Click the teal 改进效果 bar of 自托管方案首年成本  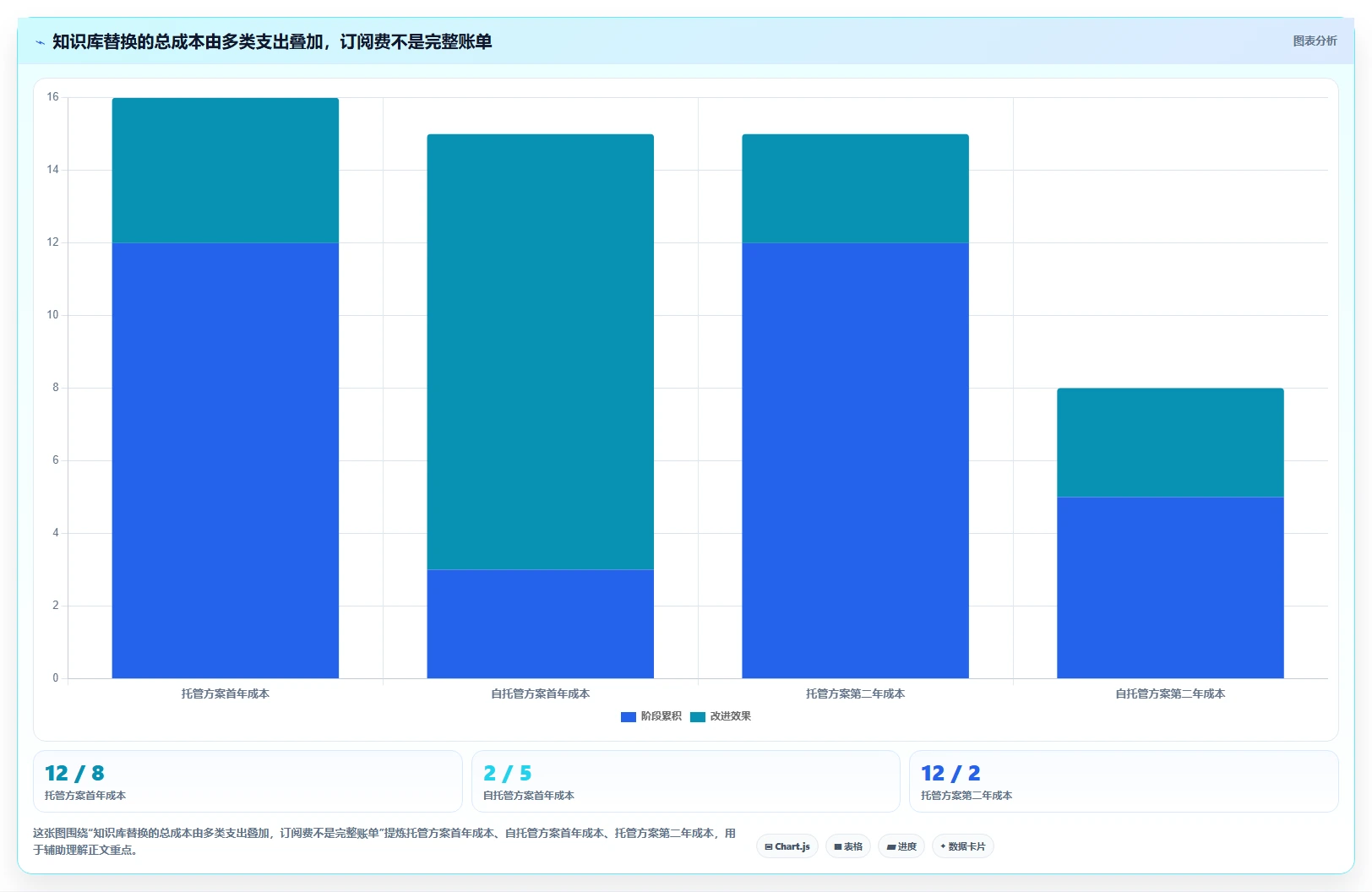coord(541,351)
